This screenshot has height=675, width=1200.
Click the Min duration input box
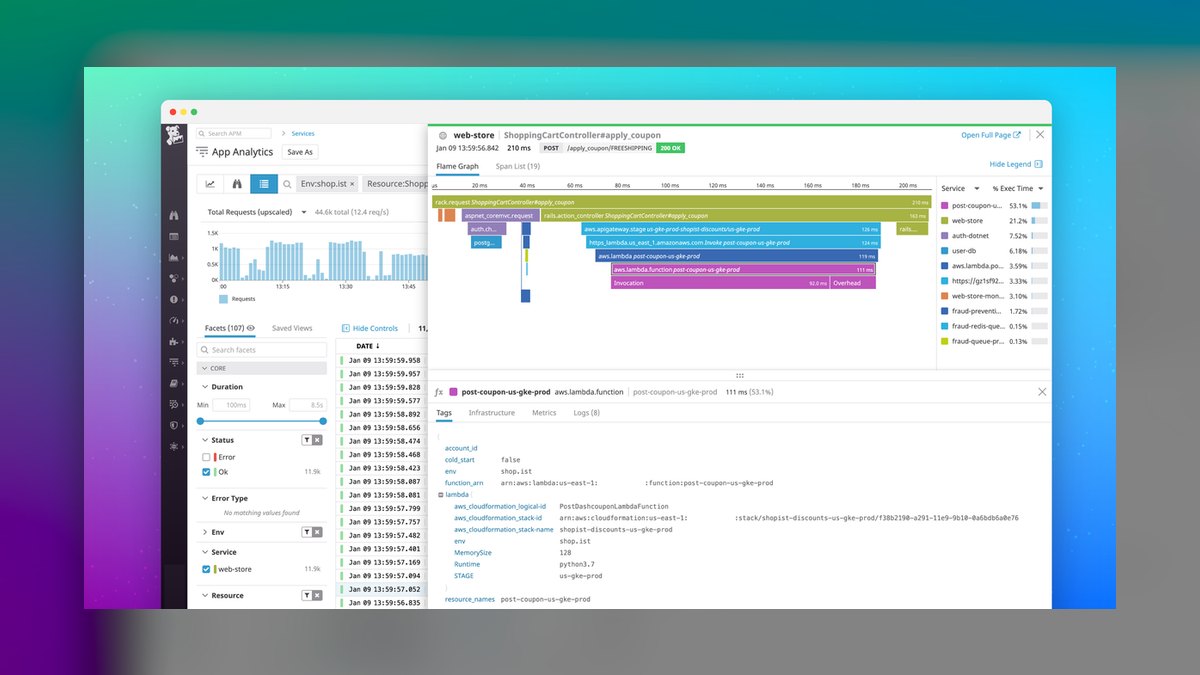coord(232,405)
